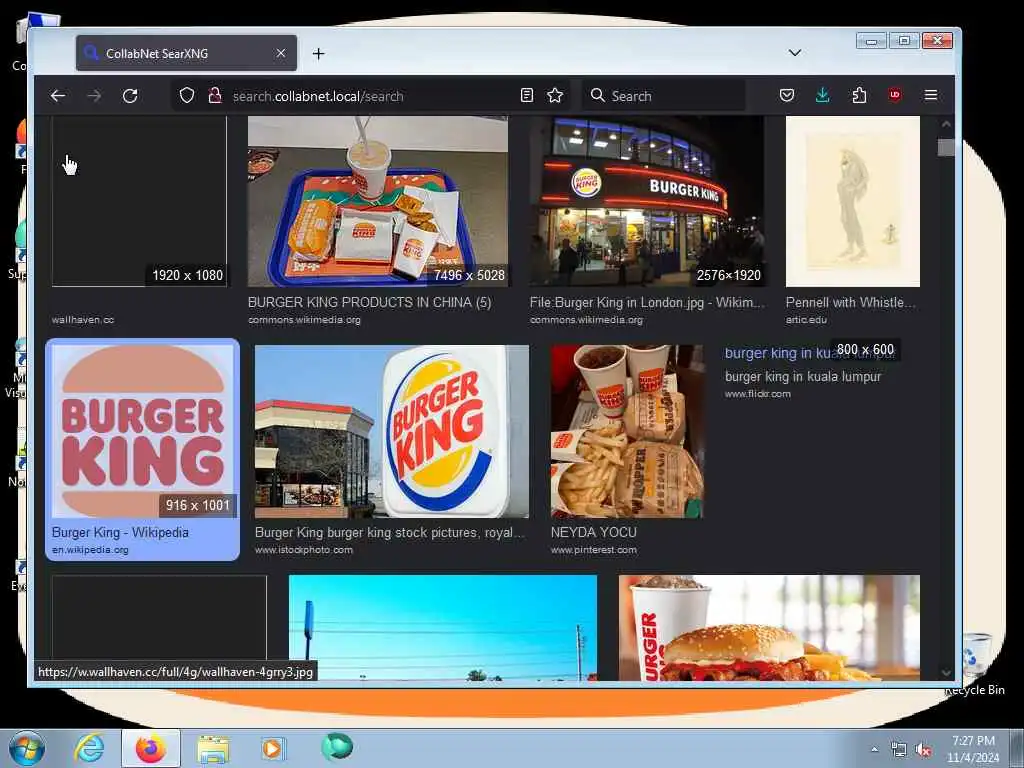
Task: Open the Firefox downloads panel
Action: pos(823,95)
